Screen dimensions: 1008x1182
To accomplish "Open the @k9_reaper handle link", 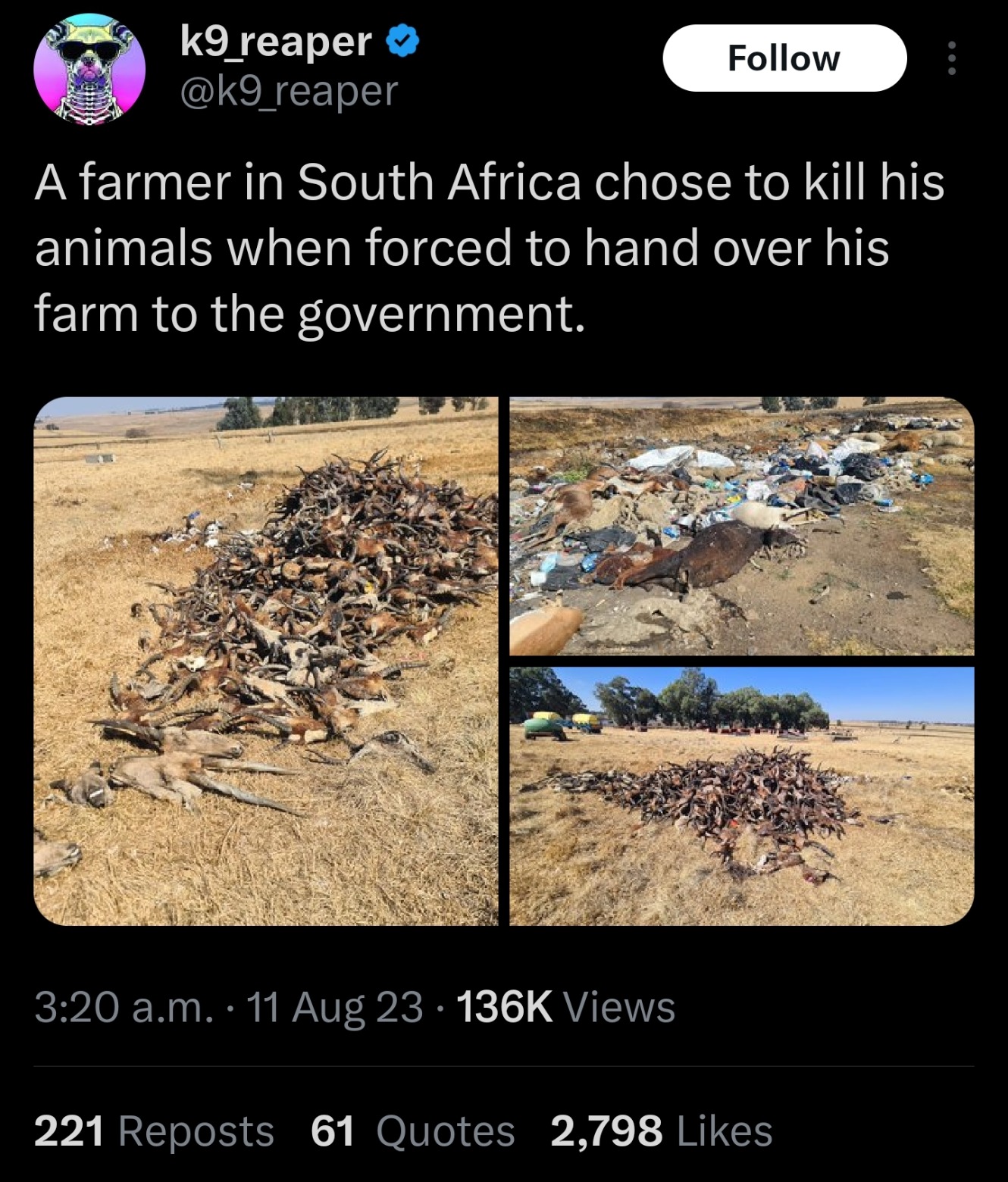I will [x=289, y=92].
